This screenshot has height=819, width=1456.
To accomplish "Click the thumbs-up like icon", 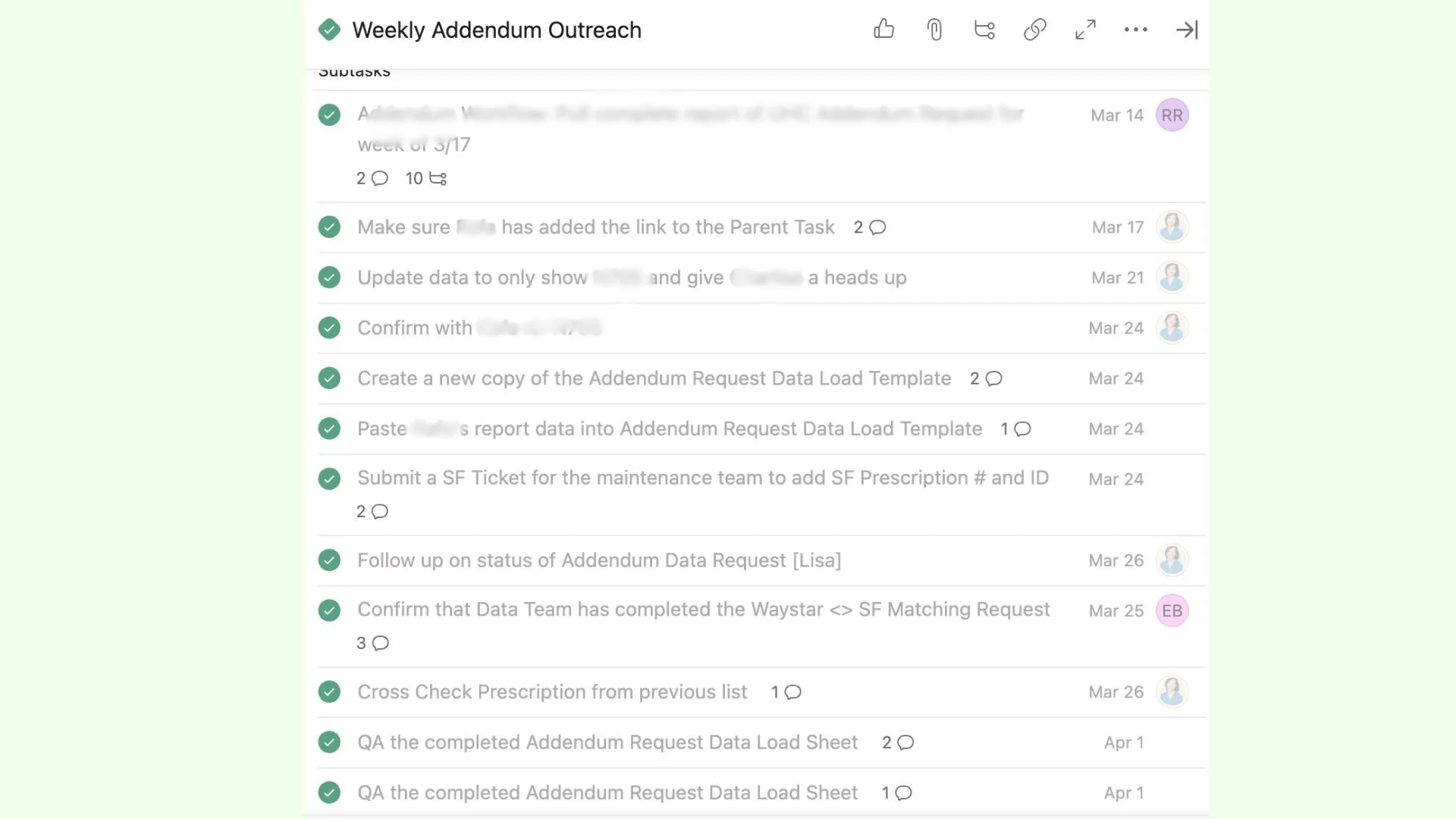I will pos(883,30).
